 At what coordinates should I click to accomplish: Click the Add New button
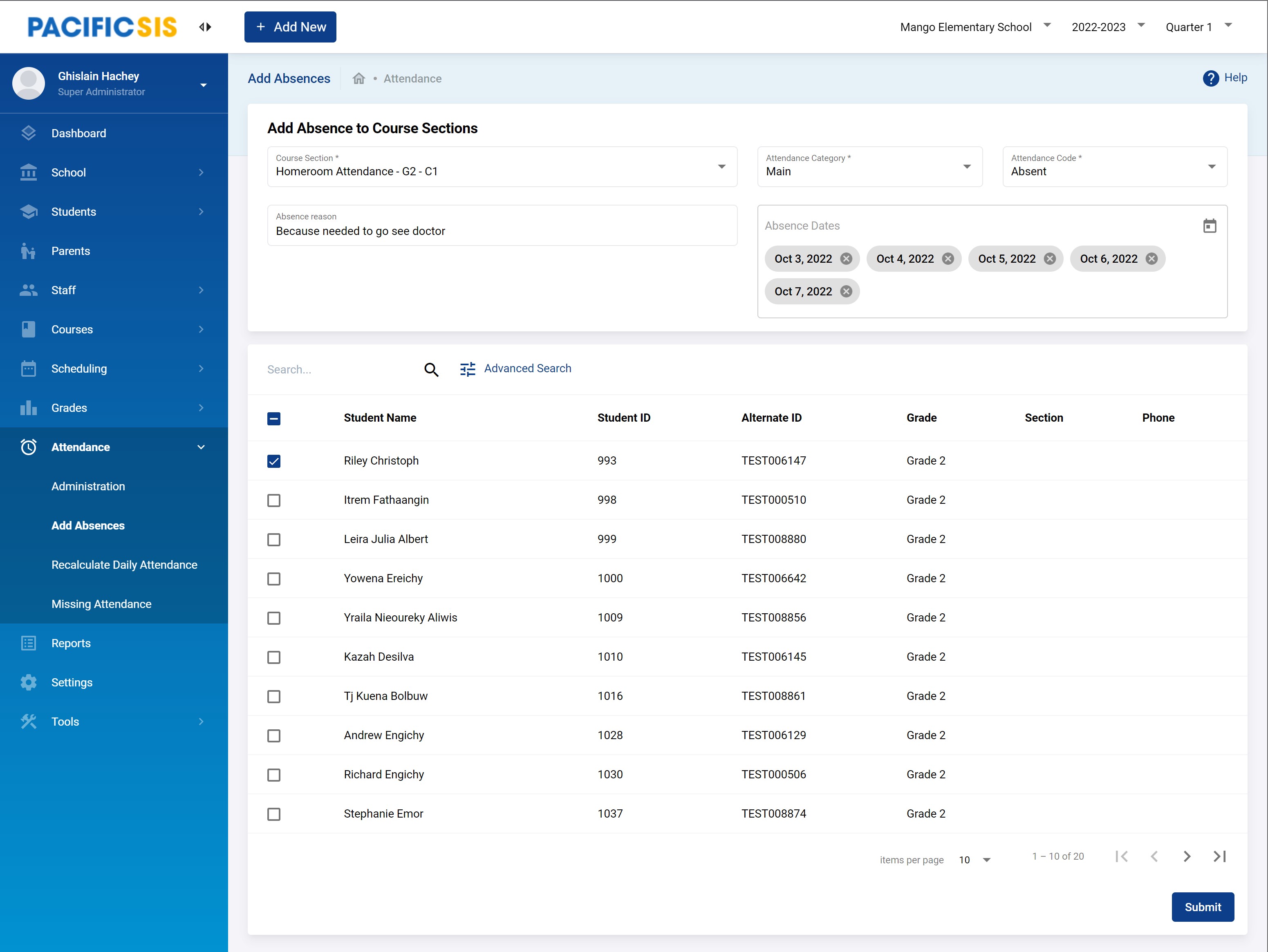click(x=290, y=27)
